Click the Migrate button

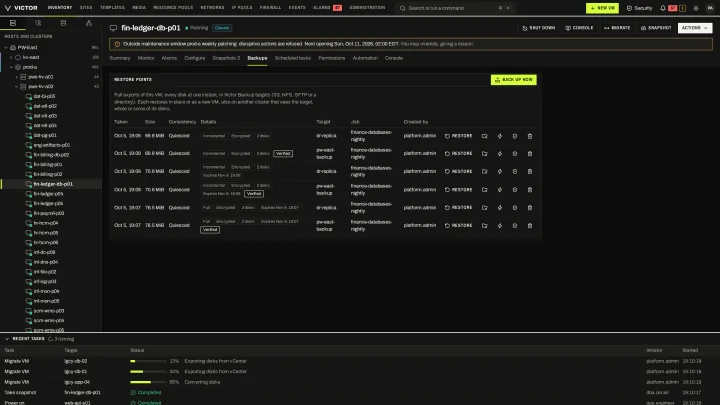617,28
